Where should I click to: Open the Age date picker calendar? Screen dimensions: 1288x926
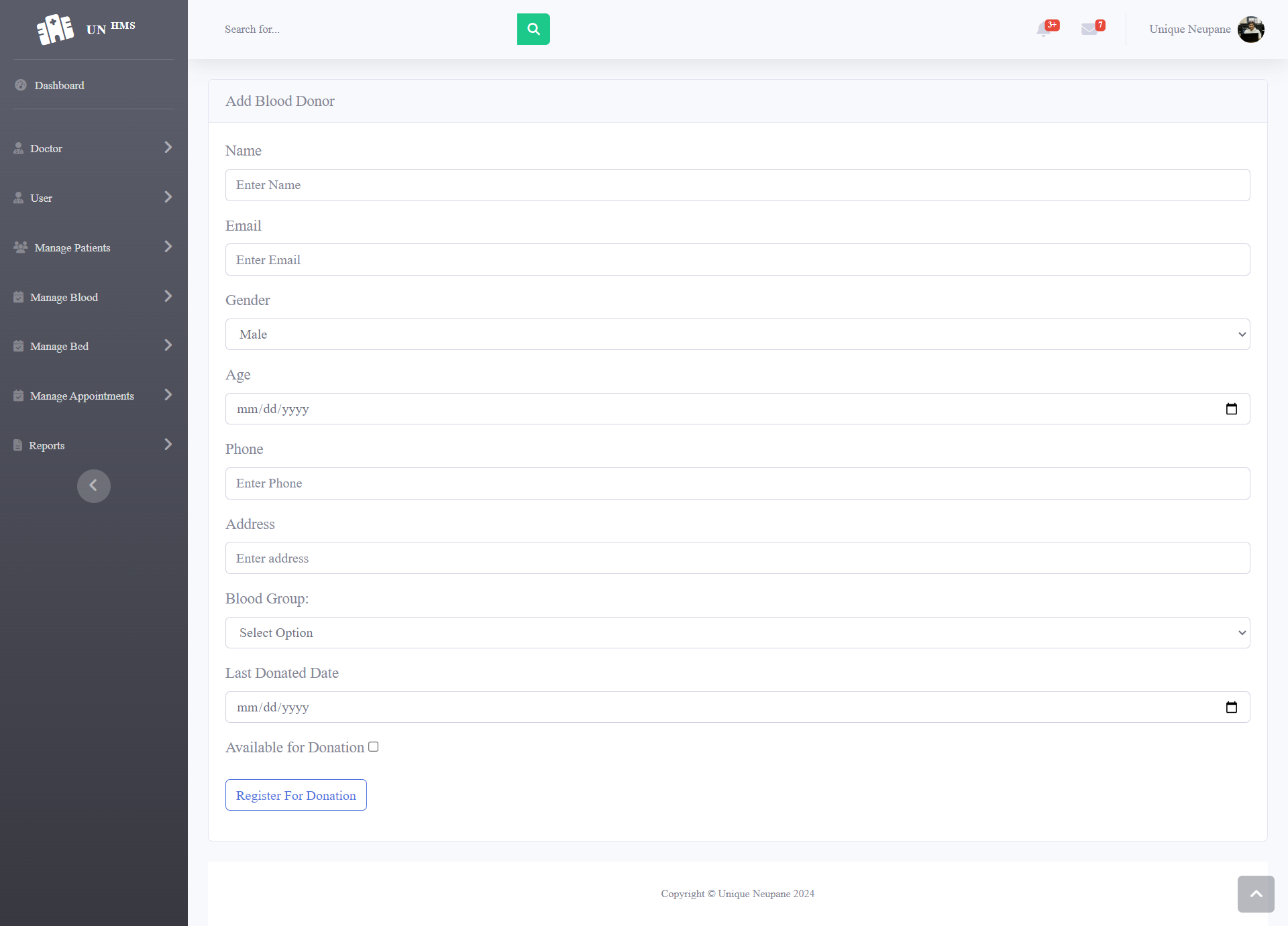(x=1232, y=408)
